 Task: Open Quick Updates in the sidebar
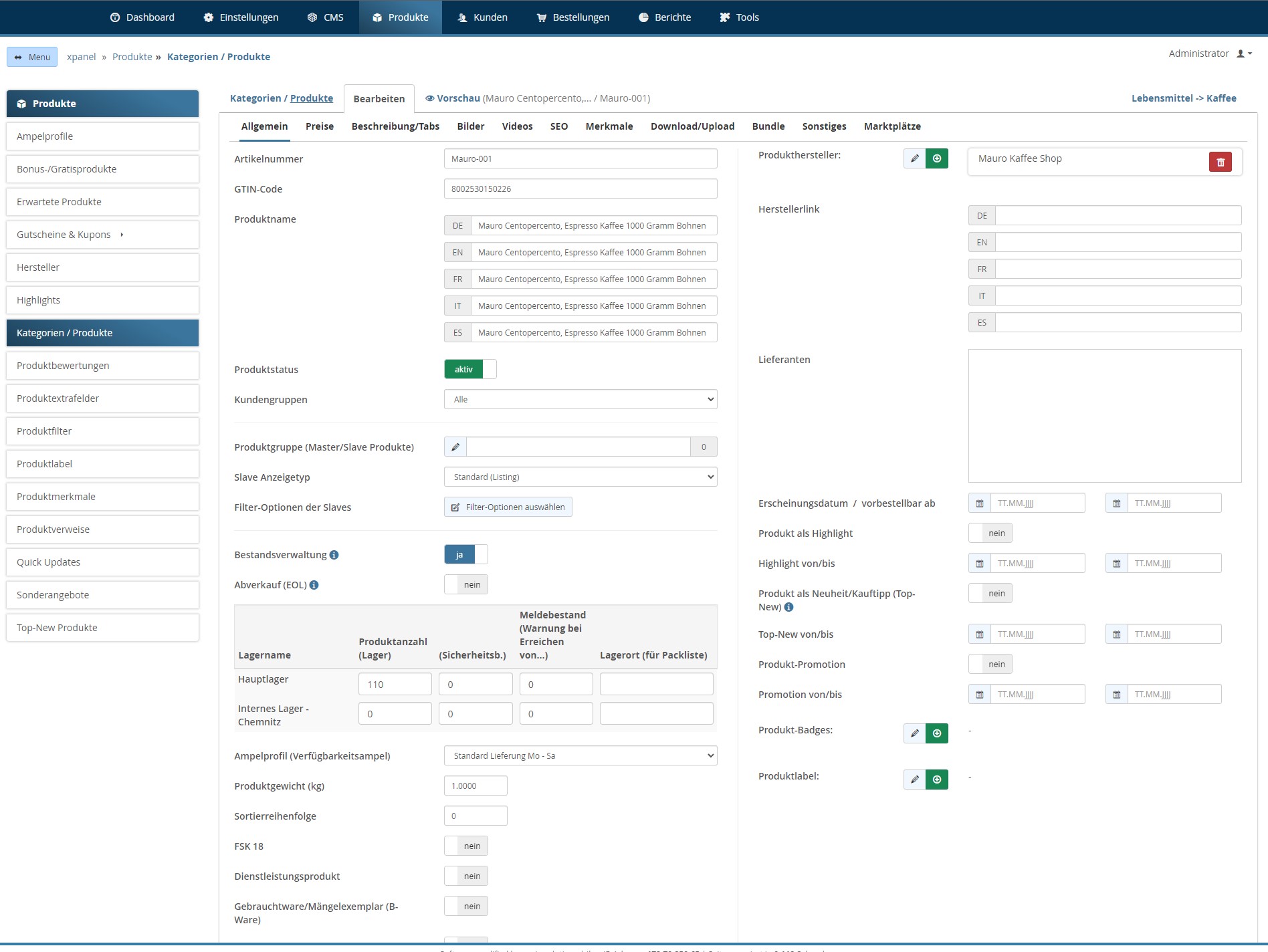click(x=102, y=562)
